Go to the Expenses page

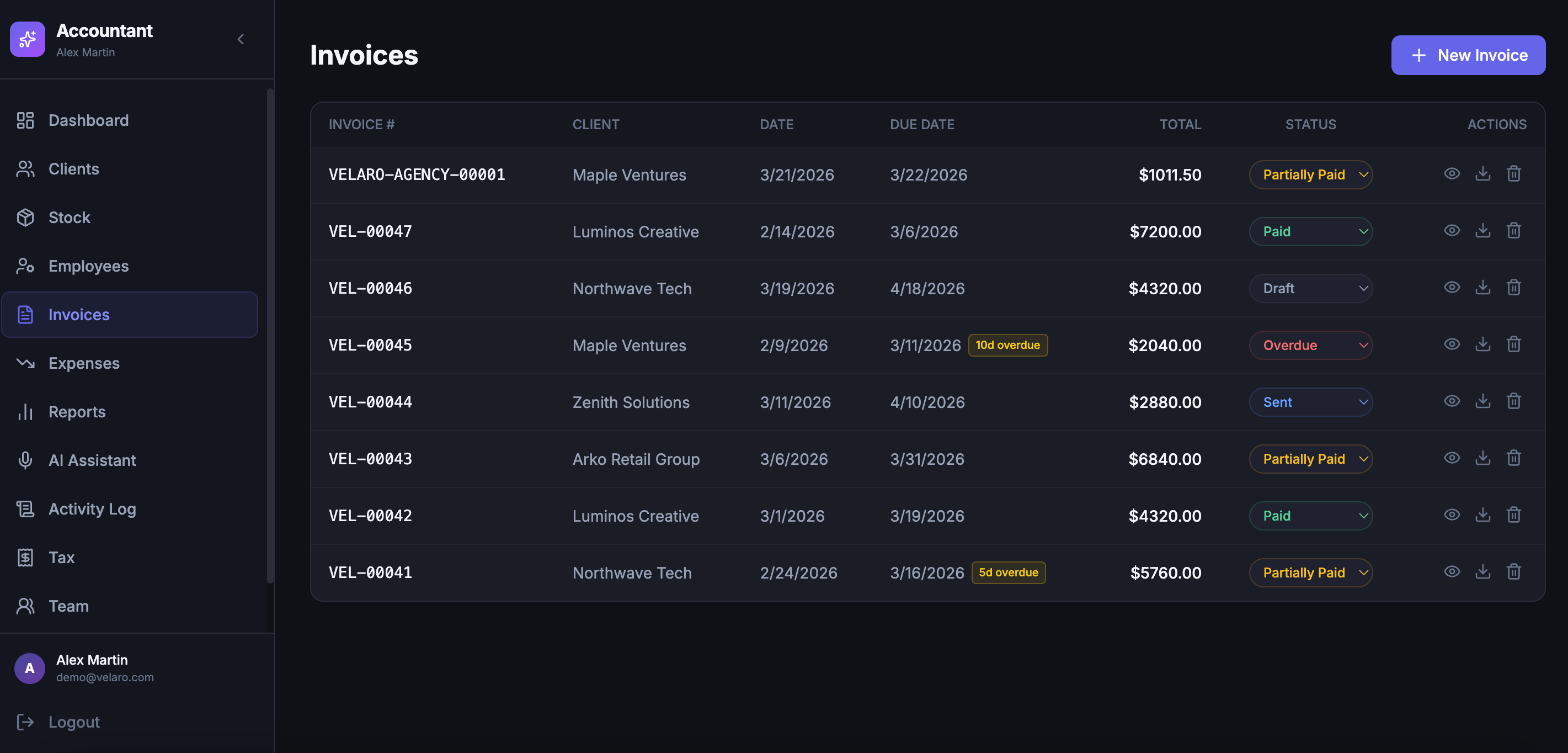84,363
